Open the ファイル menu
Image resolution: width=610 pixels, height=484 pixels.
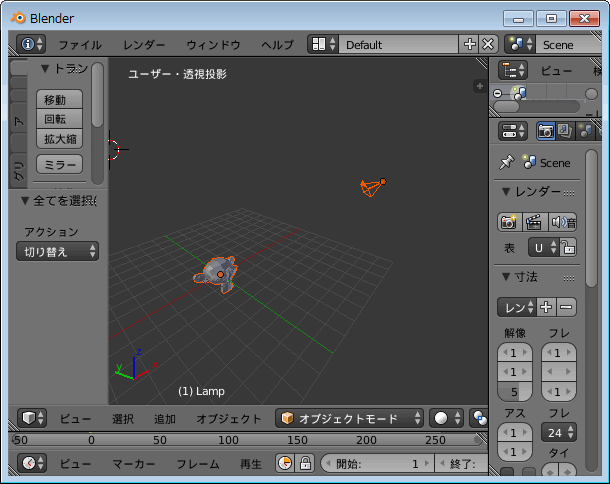click(80, 45)
